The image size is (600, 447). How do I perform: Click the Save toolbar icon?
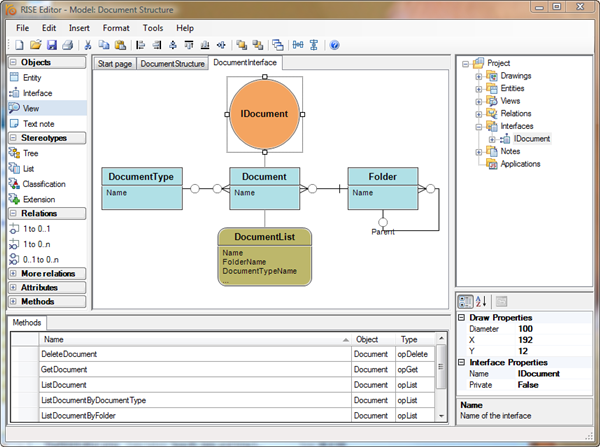click(52, 45)
